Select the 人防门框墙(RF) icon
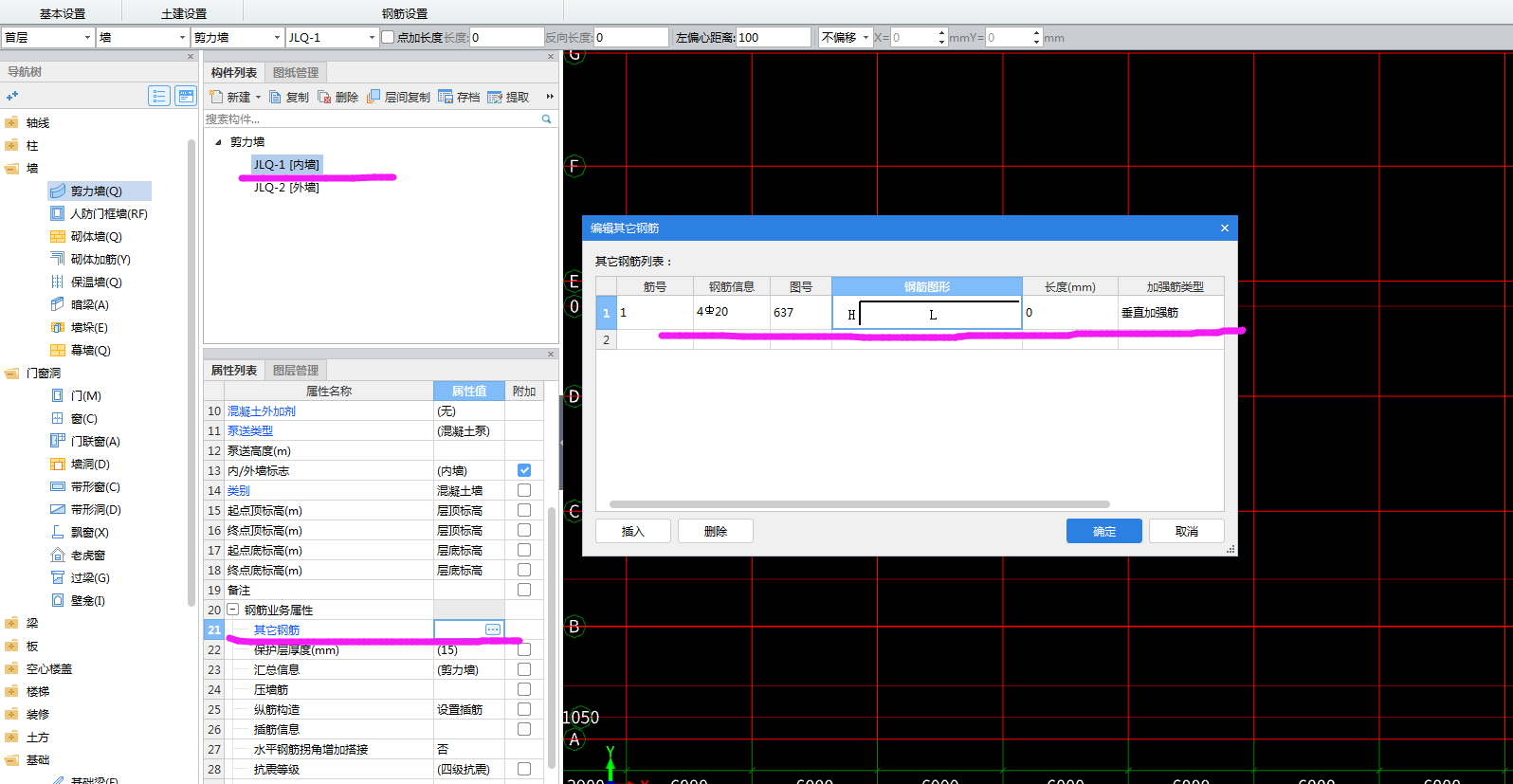The image size is (1513, 784). 58,213
